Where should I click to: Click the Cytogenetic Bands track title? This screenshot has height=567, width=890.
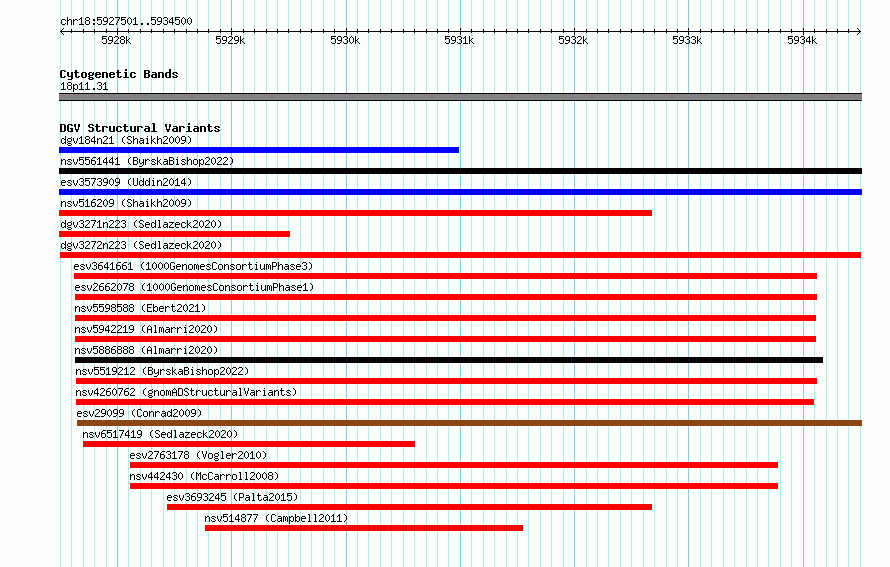point(119,74)
